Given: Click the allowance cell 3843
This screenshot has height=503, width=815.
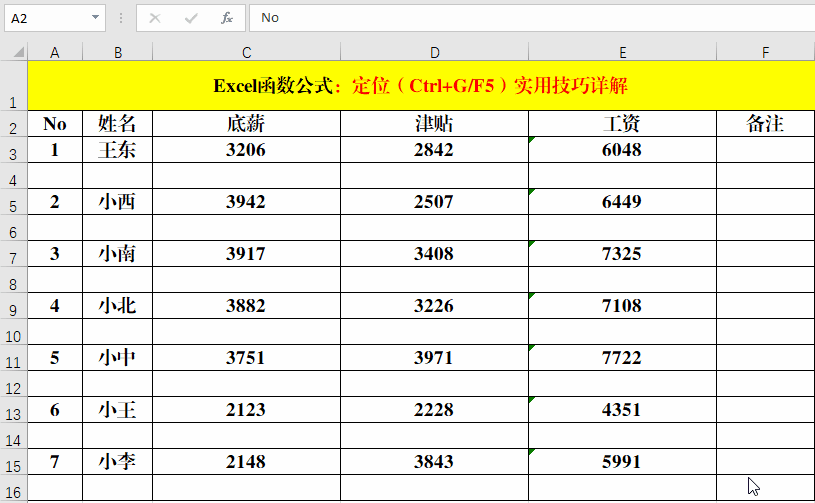Looking at the screenshot, I should point(435,461).
